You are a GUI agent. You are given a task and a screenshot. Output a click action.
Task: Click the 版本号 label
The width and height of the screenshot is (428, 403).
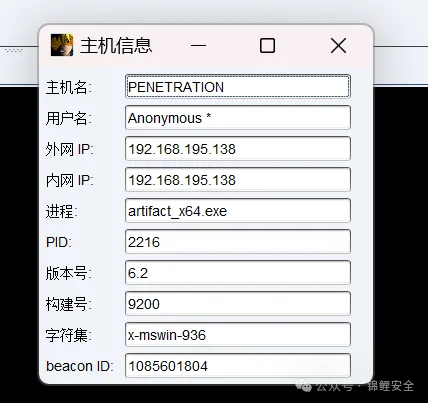pyautogui.click(x=68, y=273)
